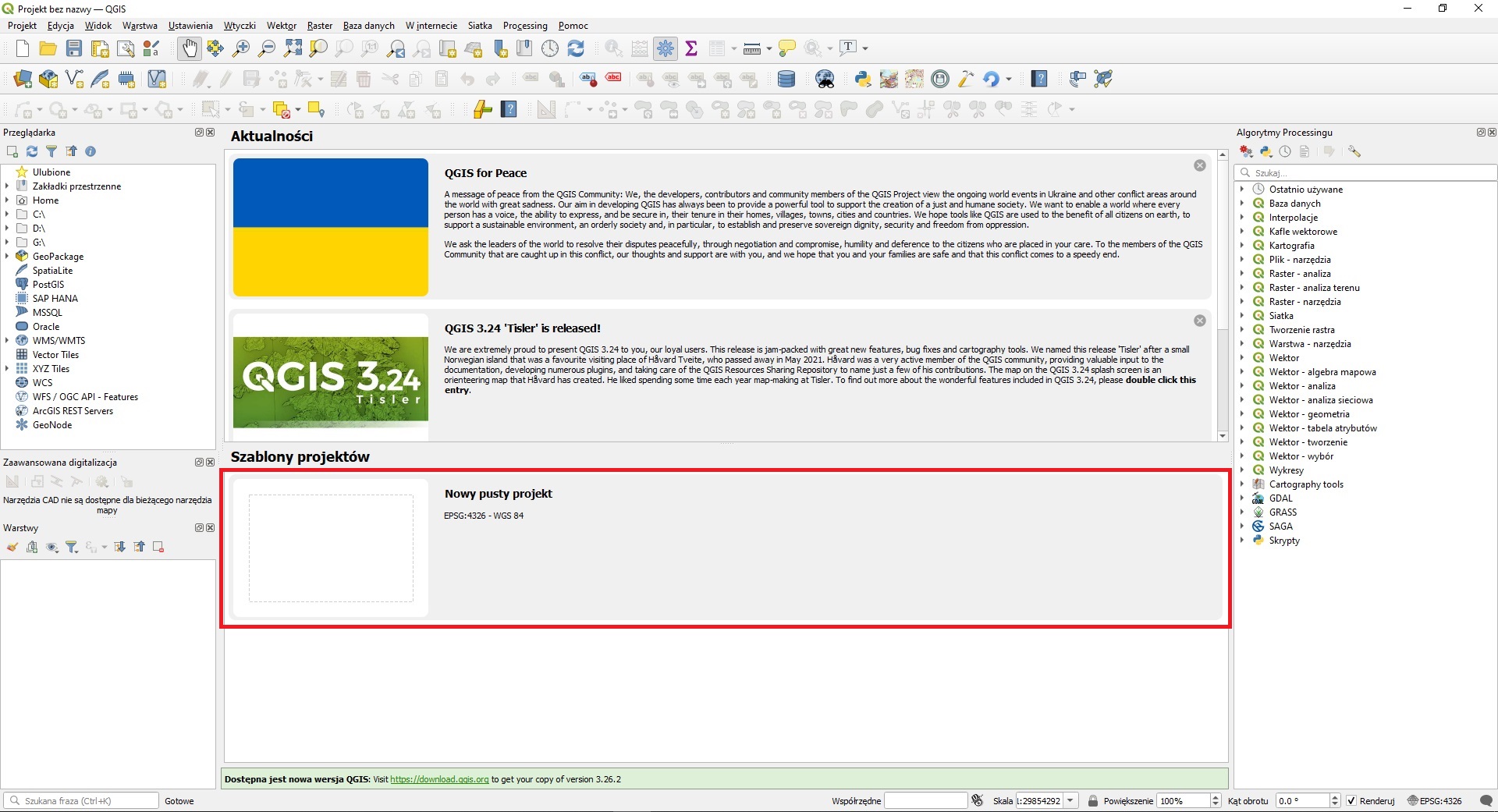Open the measure tool dropdown arrow
The image size is (1498, 812).
point(769,48)
